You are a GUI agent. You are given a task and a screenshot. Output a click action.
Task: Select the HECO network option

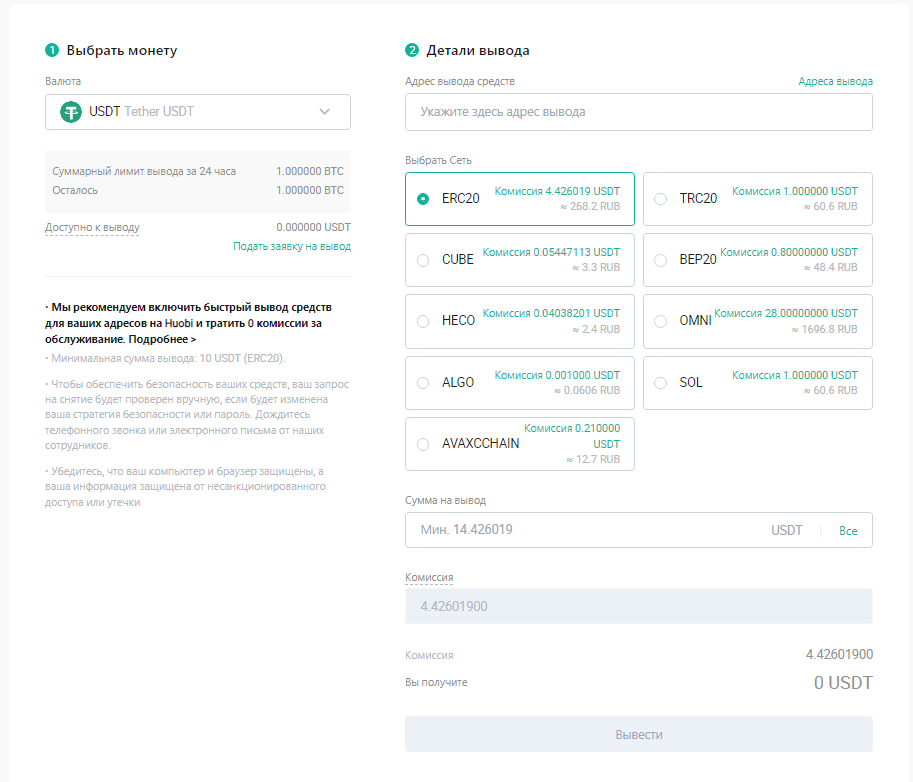point(423,321)
